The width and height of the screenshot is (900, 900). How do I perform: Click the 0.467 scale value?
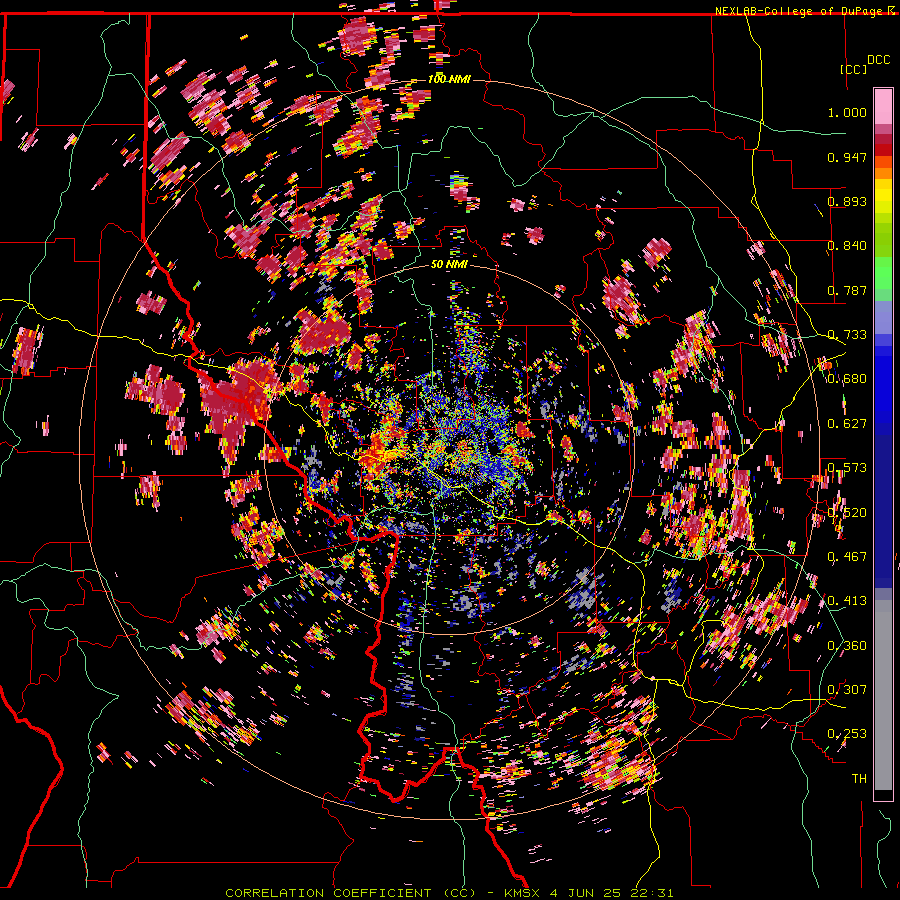(847, 557)
